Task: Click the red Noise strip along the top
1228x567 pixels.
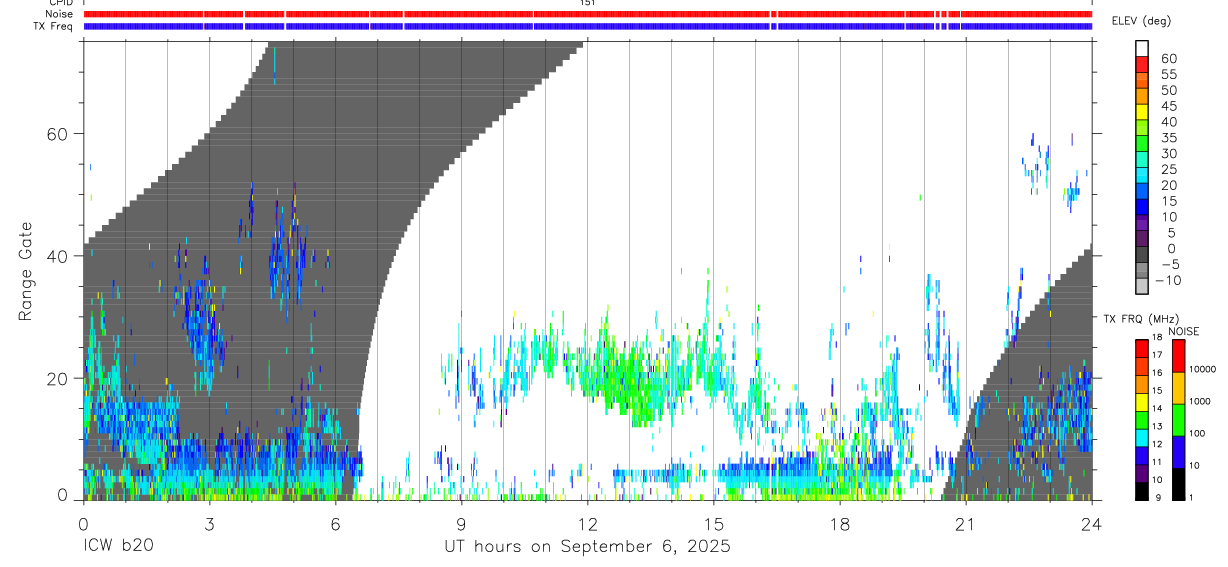Action: pyautogui.click(x=587, y=14)
